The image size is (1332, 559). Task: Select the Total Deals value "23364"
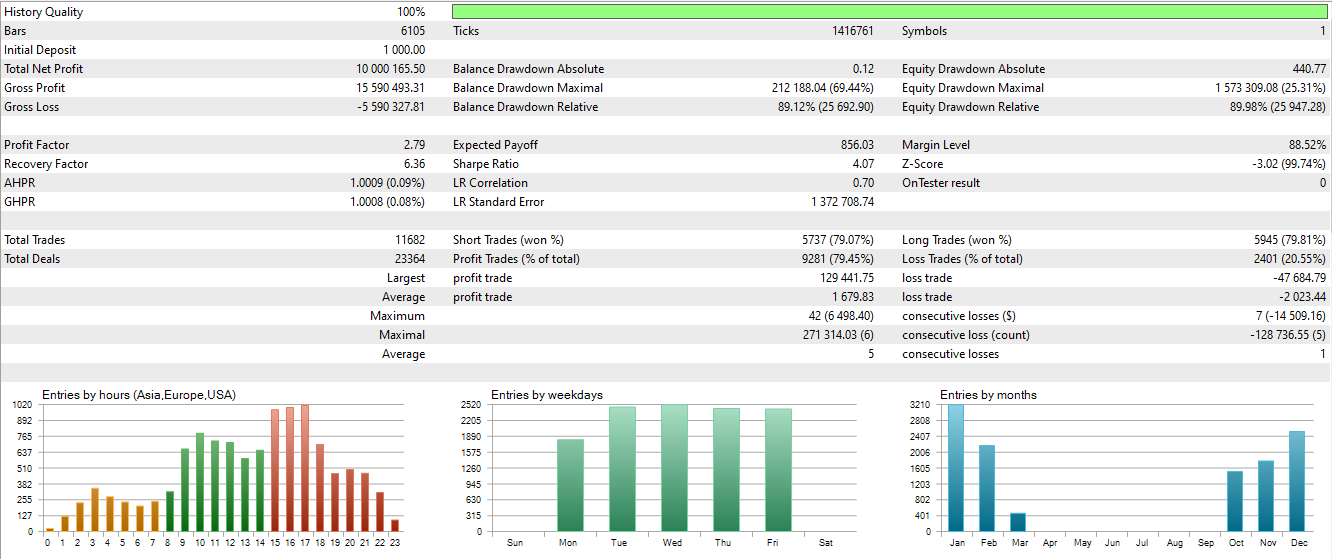click(410, 259)
